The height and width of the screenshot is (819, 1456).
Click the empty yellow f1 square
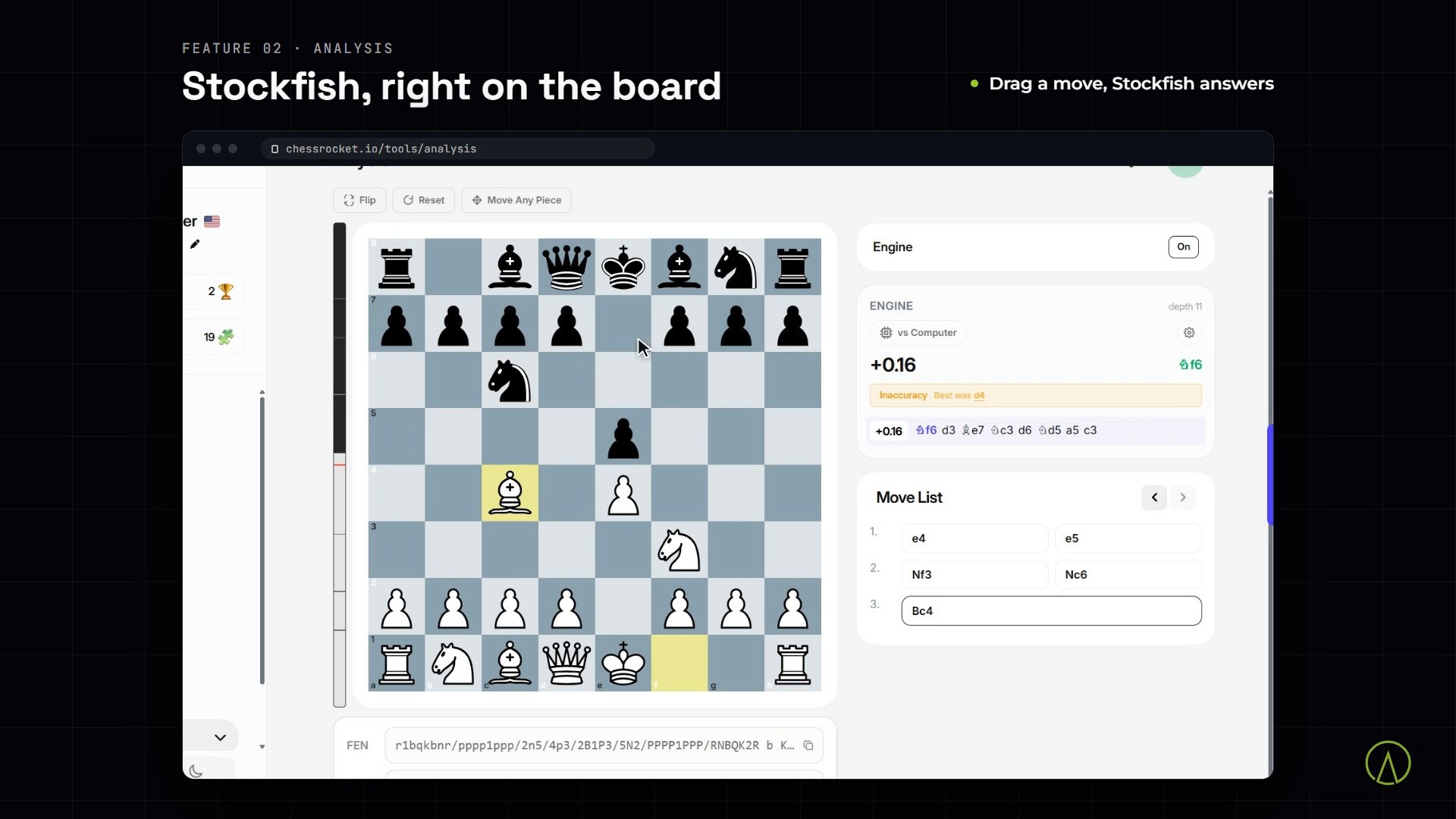click(679, 663)
